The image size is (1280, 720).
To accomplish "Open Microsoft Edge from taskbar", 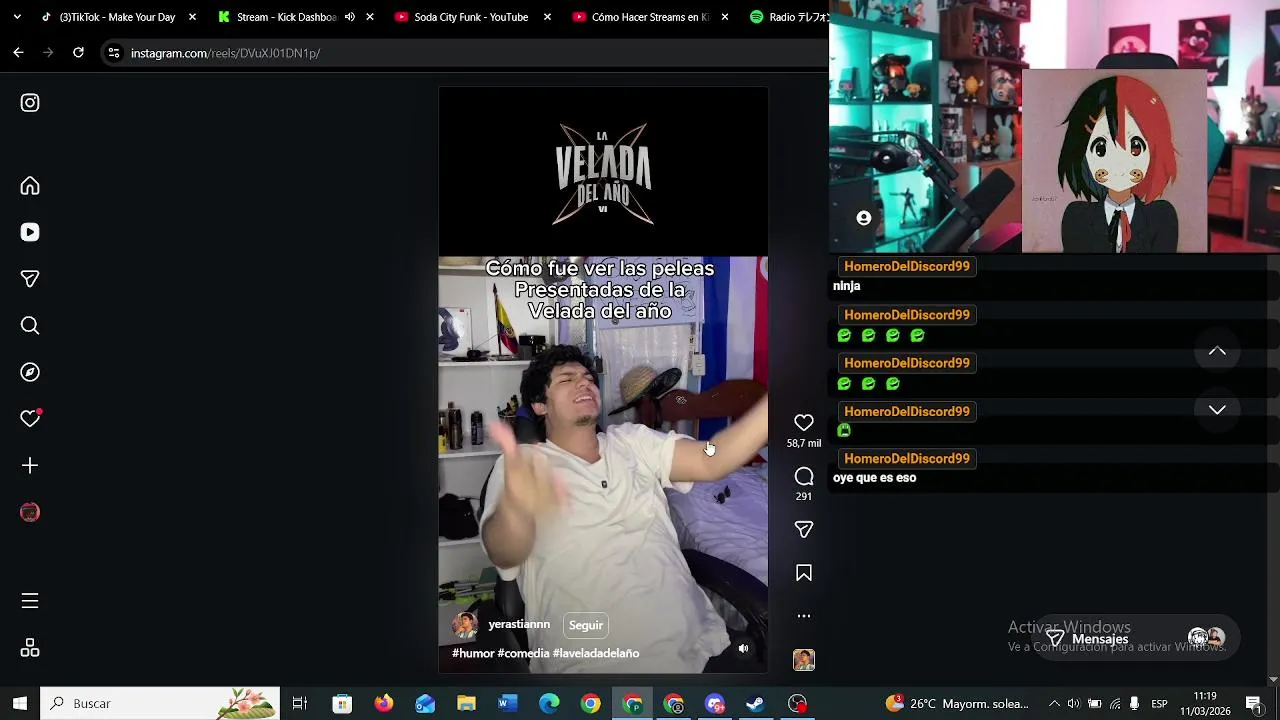I will click(549, 703).
